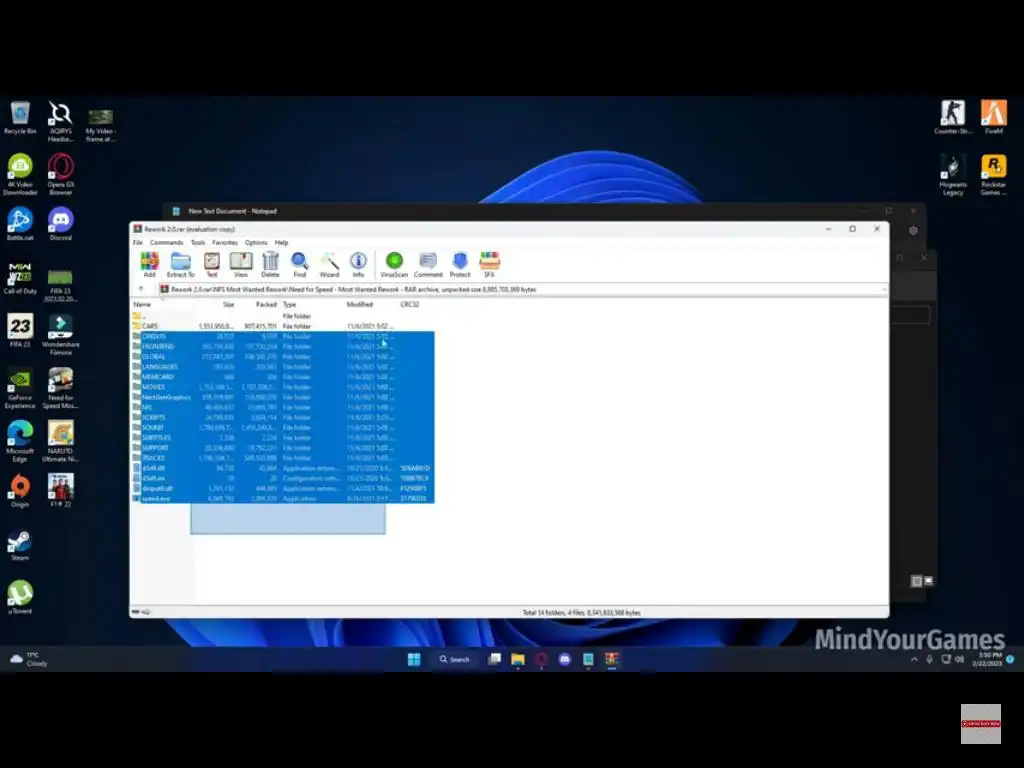This screenshot has height=768, width=1024.
Task: Open the FIFA 23 desktop game icon
Action: (x=20, y=330)
